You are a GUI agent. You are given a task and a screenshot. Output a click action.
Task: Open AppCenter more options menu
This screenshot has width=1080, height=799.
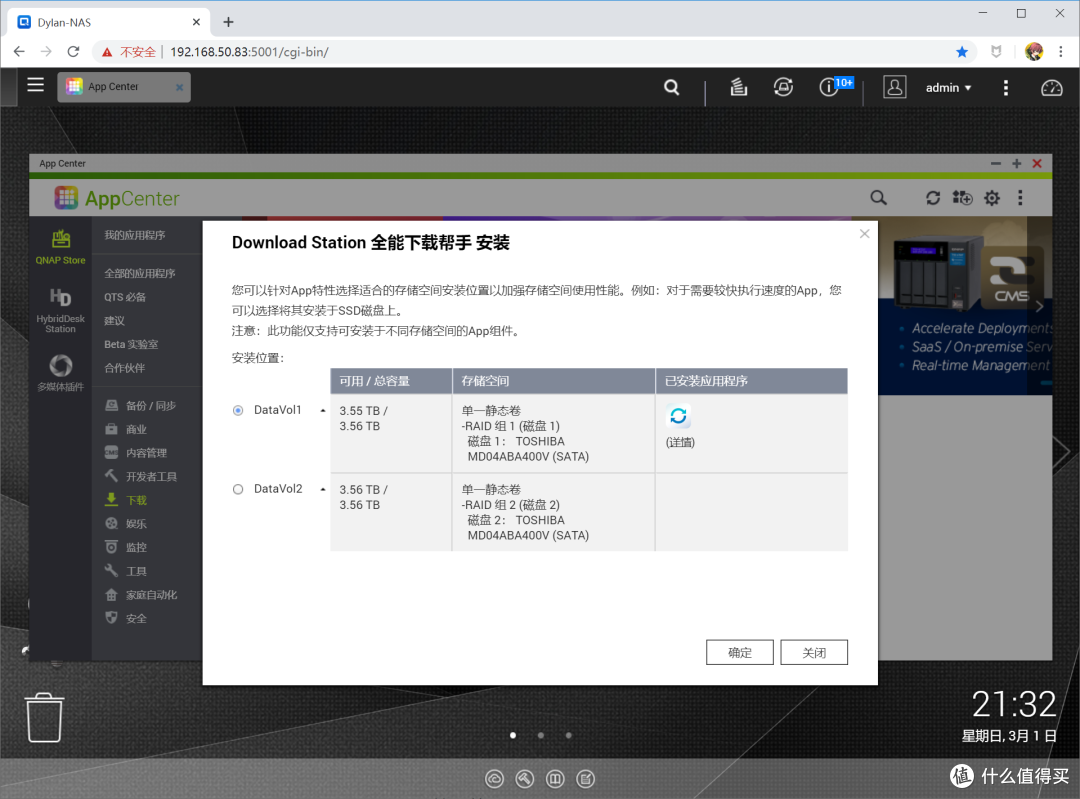[1020, 198]
